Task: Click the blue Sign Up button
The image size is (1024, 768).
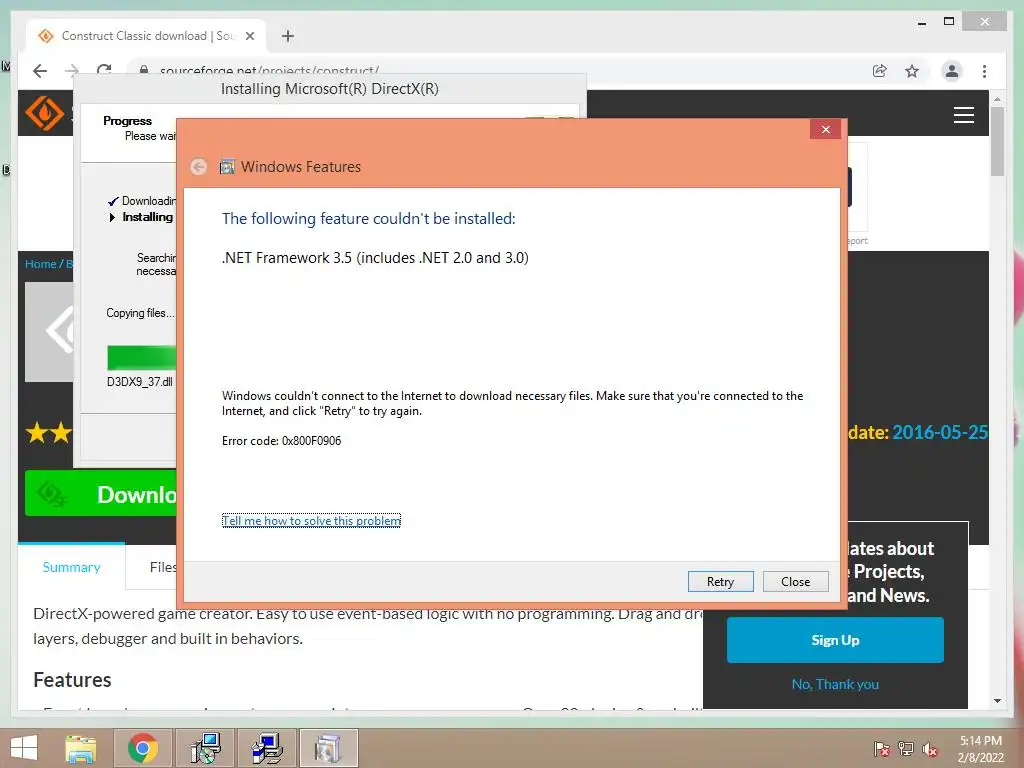Action: tap(835, 640)
